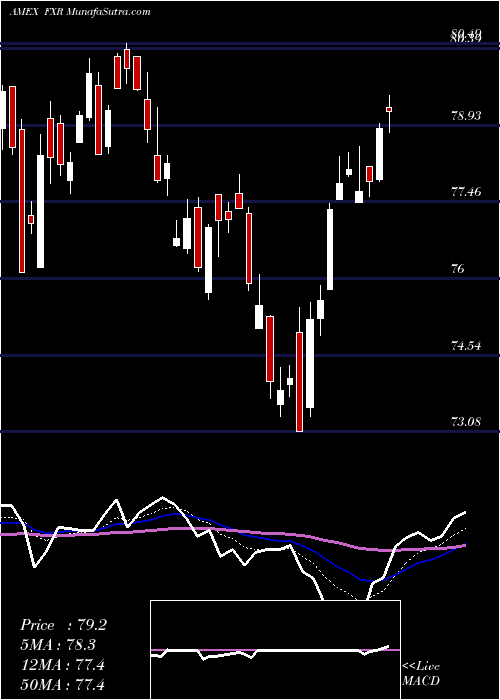This screenshot has height=700, width=500.
Task: Click the 12MA : 77.4 readout
Action: [x=62, y=665]
